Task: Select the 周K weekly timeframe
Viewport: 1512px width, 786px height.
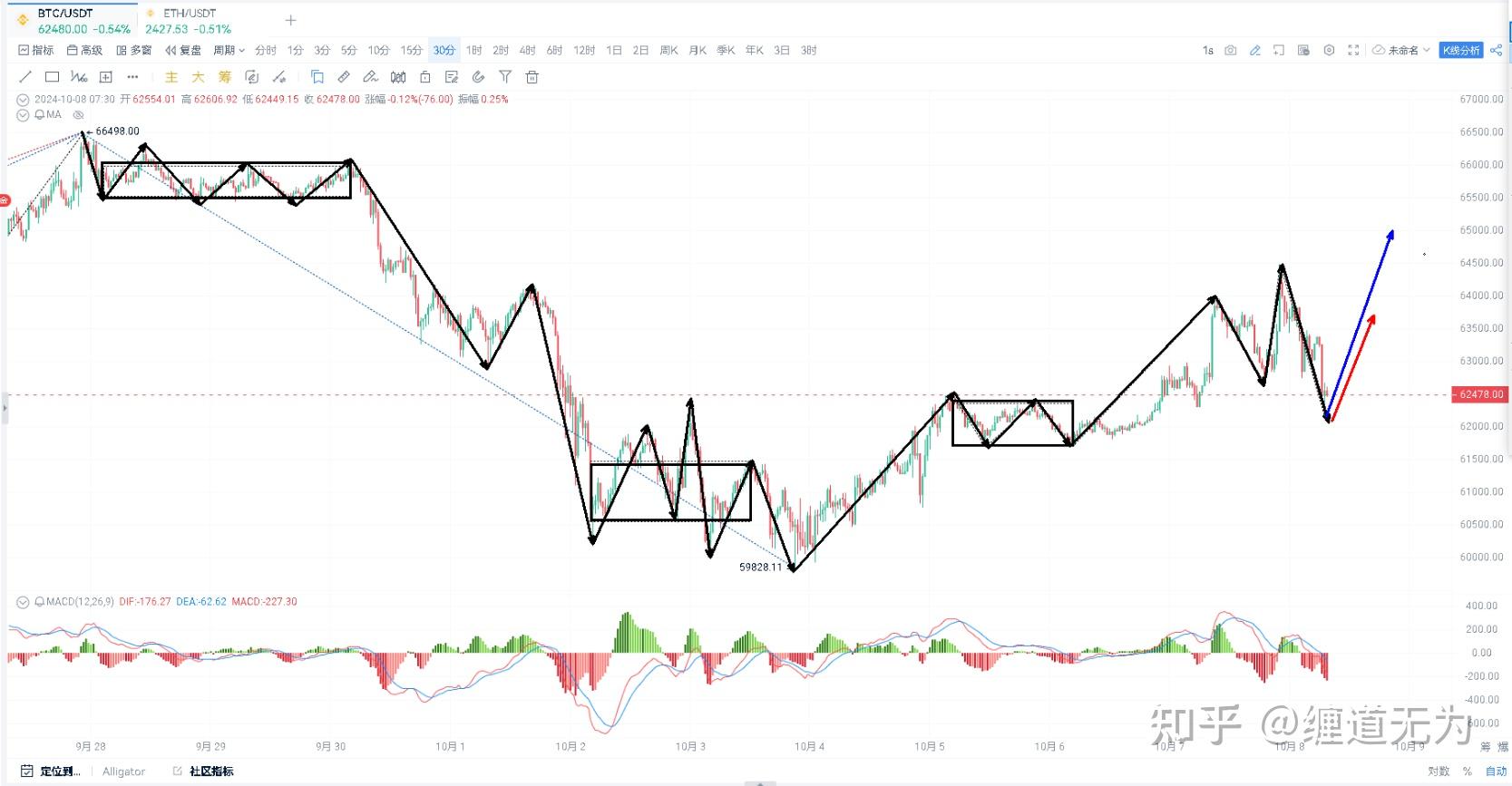Action: 668,51
